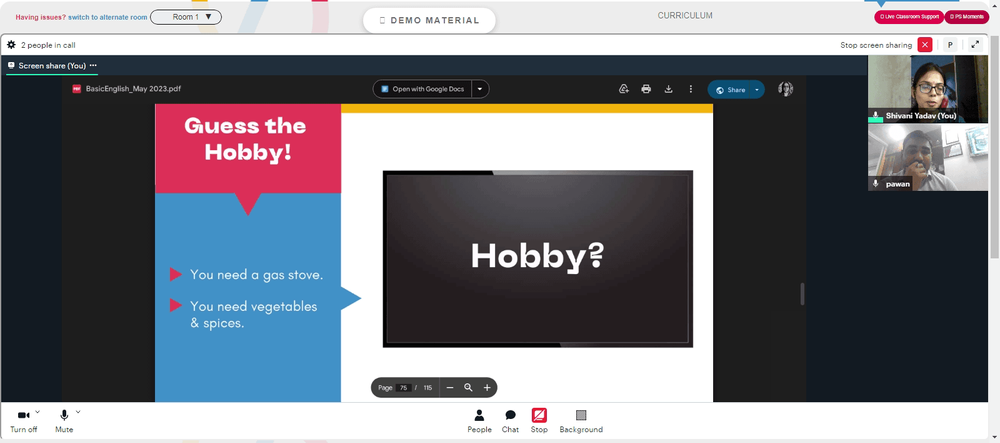Image resolution: width=1000 pixels, height=443 pixels.
Task: Click the PDF vertical scrollbar handle
Action: pos(802,294)
